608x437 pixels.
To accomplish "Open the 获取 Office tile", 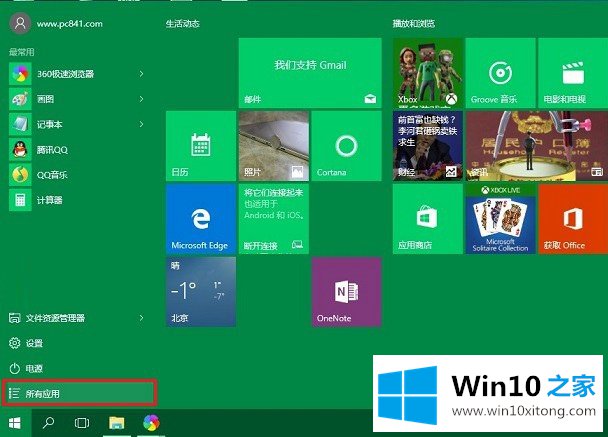I will [573, 219].
